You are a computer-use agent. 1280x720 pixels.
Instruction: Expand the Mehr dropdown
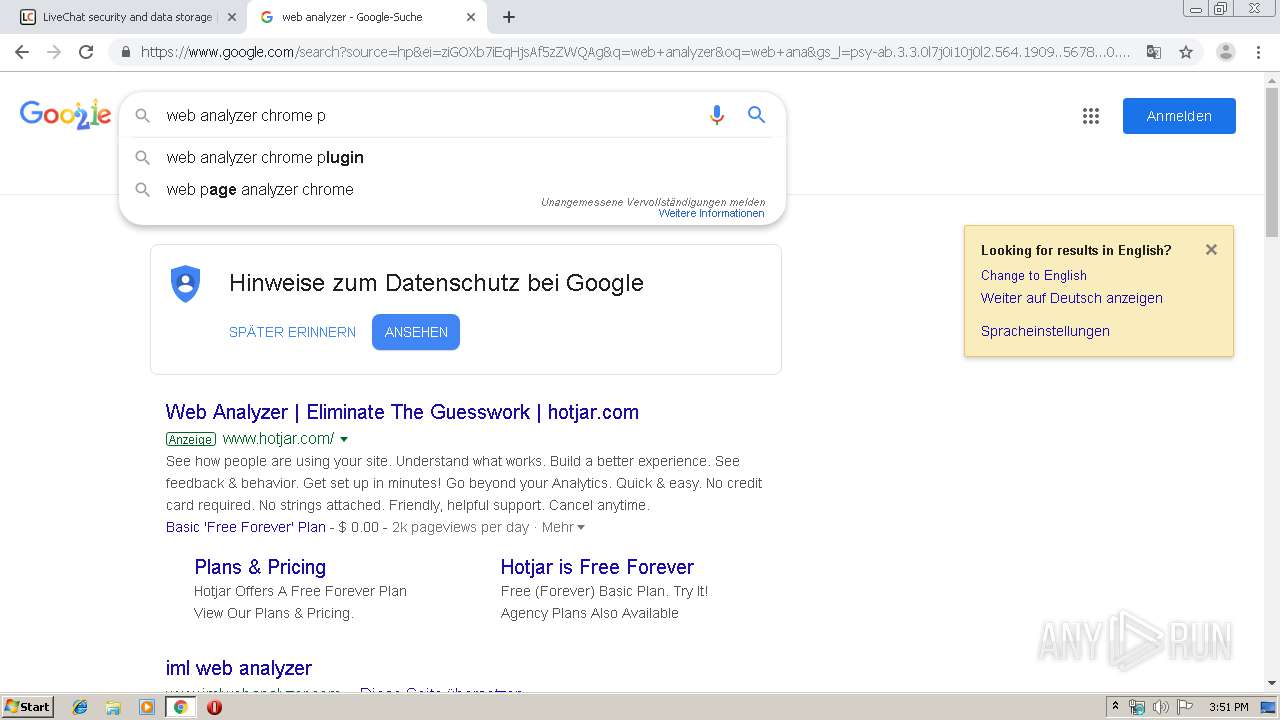pyautogui.click(x=563, y=527)
